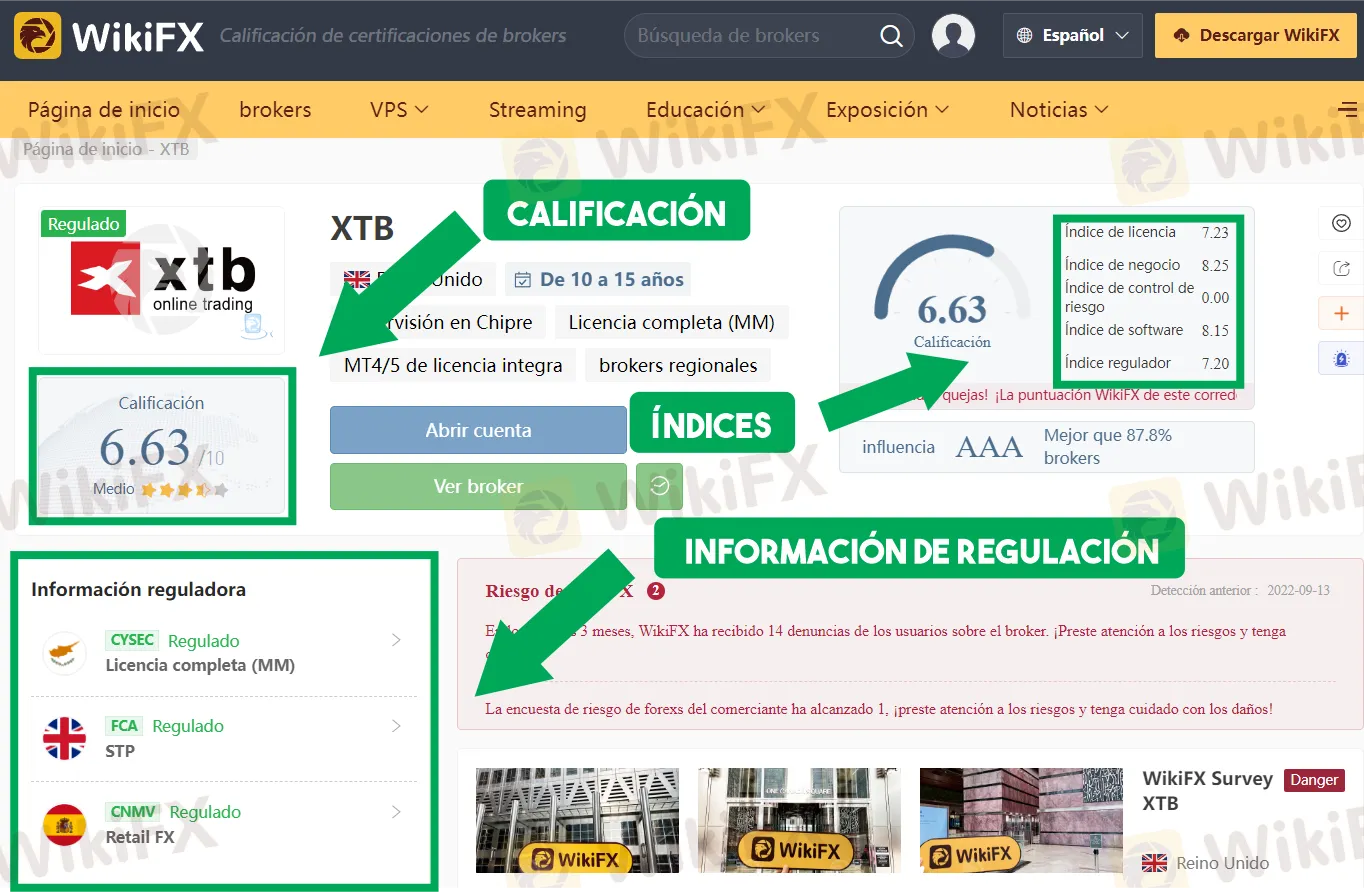The image size is (1364, 892).
Task: Click the Índice de negocio 8.25 row
Action: point(1147,265)
